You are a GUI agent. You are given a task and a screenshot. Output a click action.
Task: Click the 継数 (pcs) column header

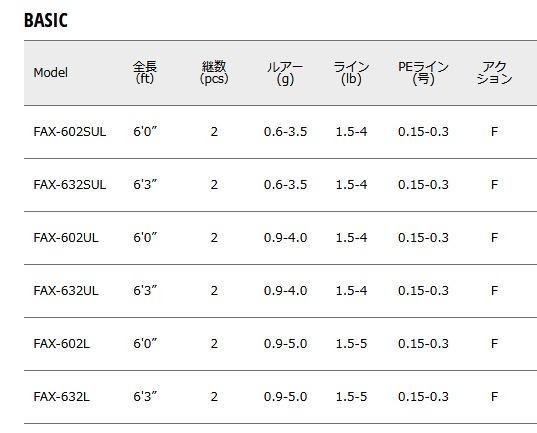click(214, 73)
